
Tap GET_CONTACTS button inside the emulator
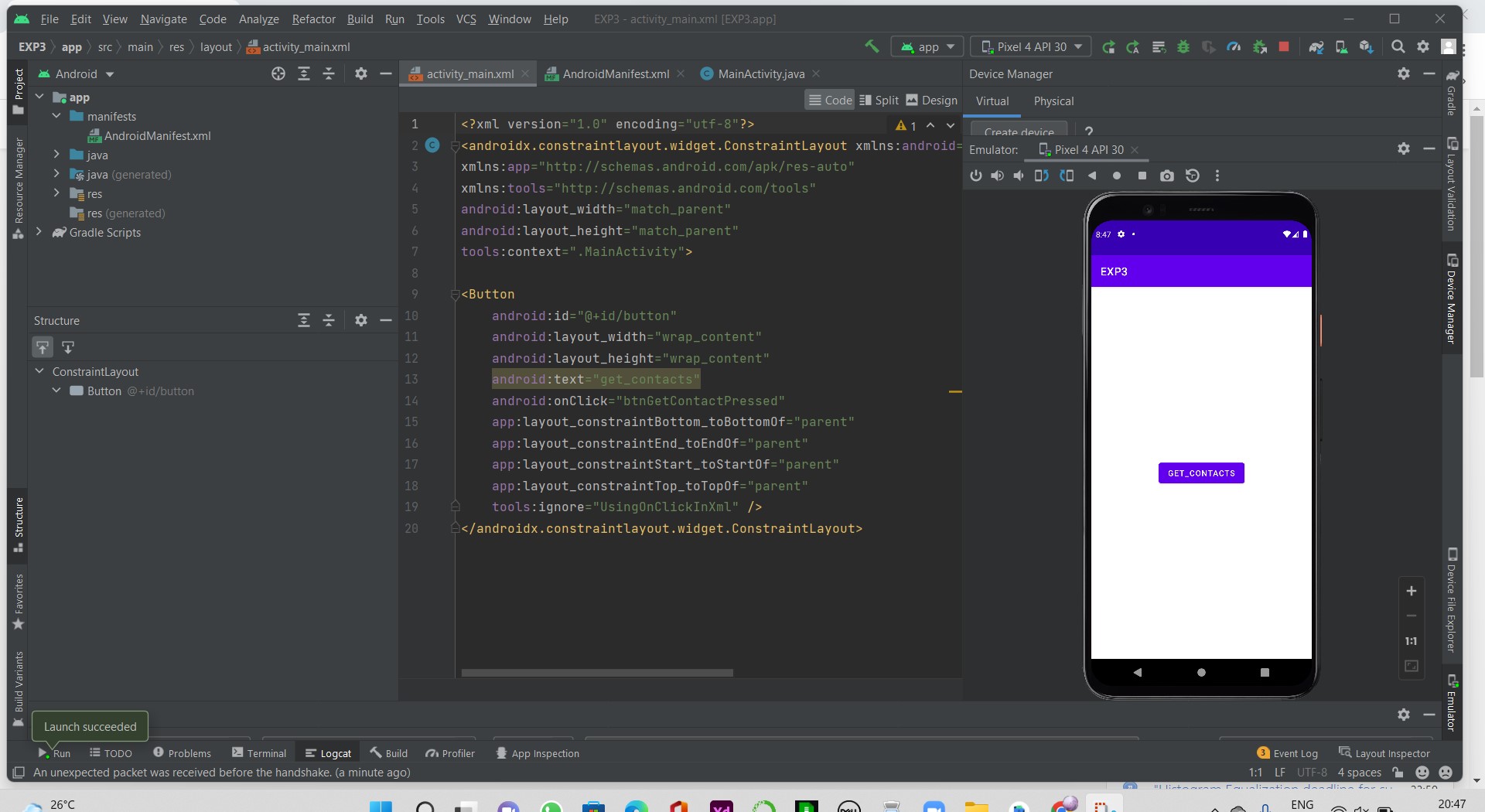tap(1200, 473)
